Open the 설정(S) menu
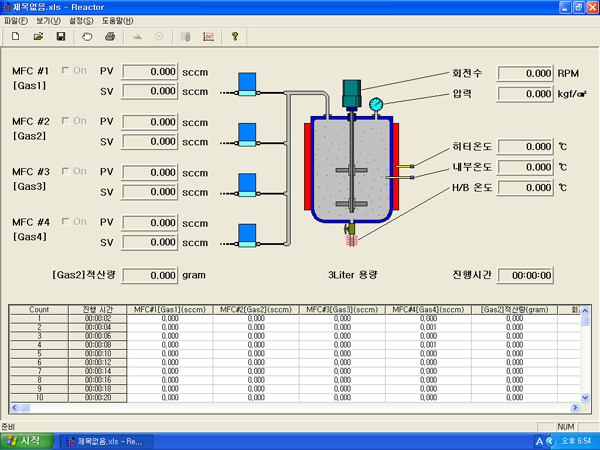Viewport: 600px width, 450px height. pos(82,20)
